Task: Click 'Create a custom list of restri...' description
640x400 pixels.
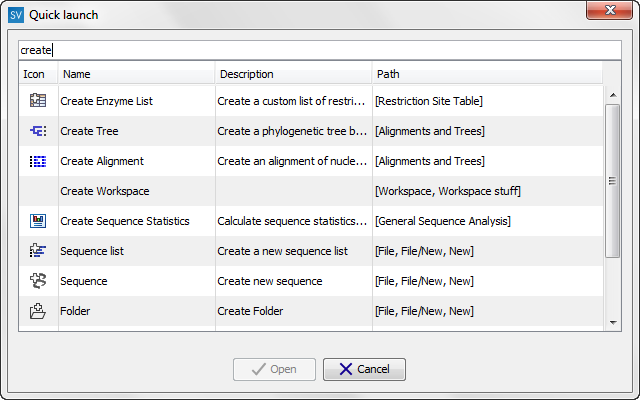Action: (291, 101)
